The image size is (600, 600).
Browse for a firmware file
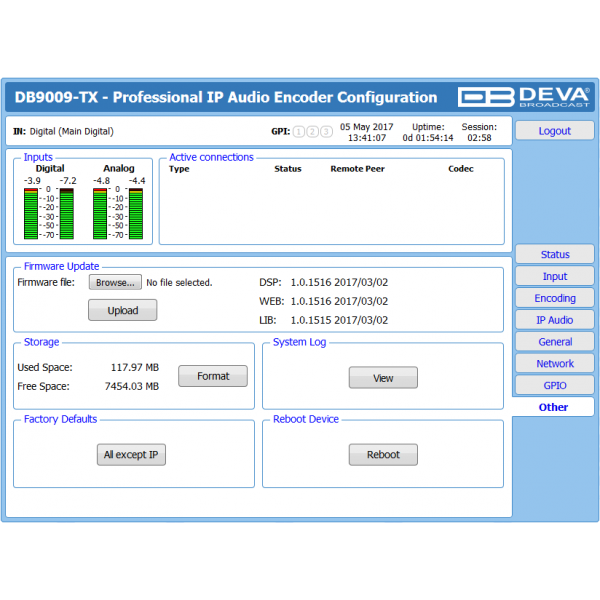pos(115,282)
